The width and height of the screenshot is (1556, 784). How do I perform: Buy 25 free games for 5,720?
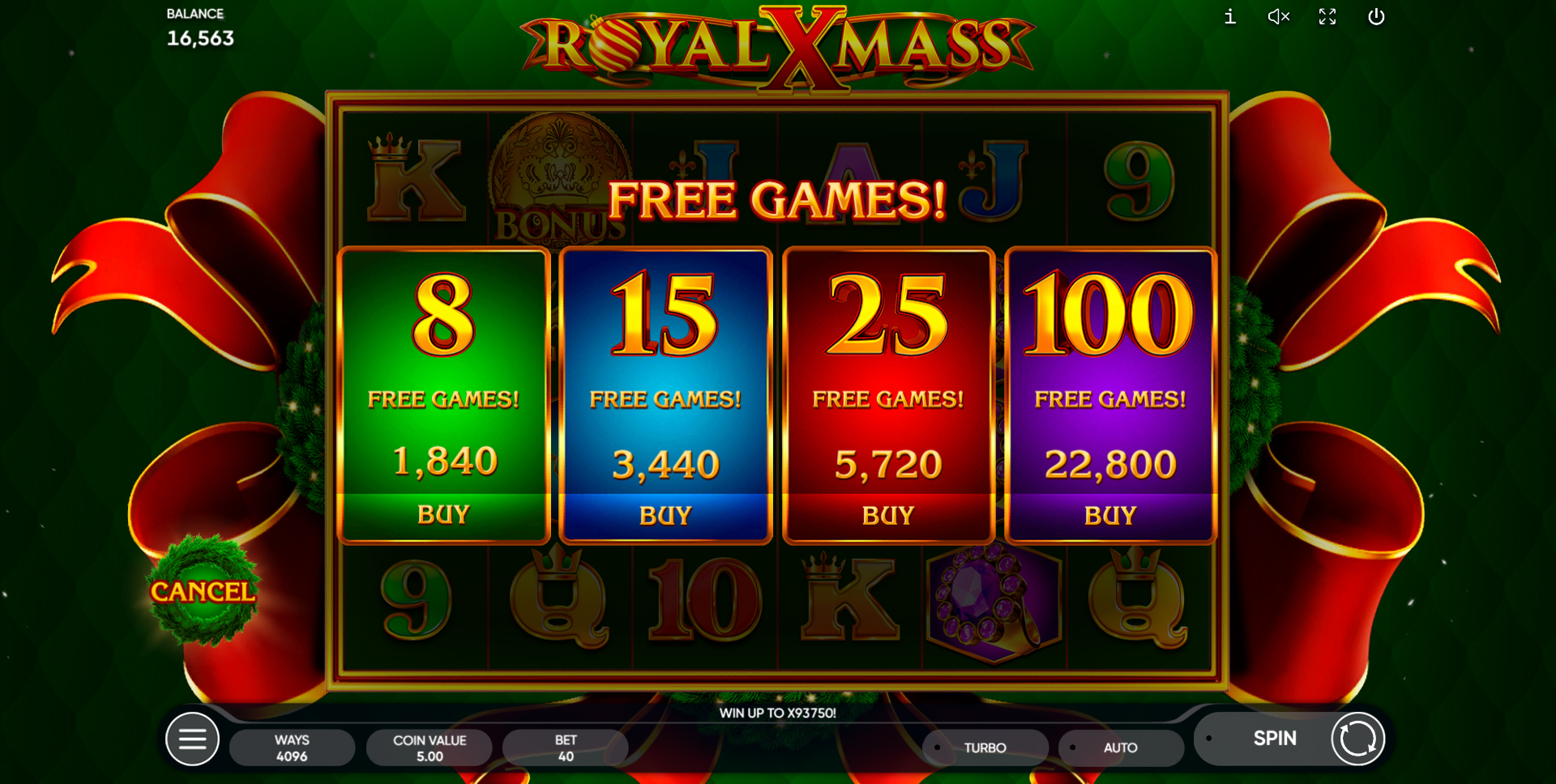point(888,515)
